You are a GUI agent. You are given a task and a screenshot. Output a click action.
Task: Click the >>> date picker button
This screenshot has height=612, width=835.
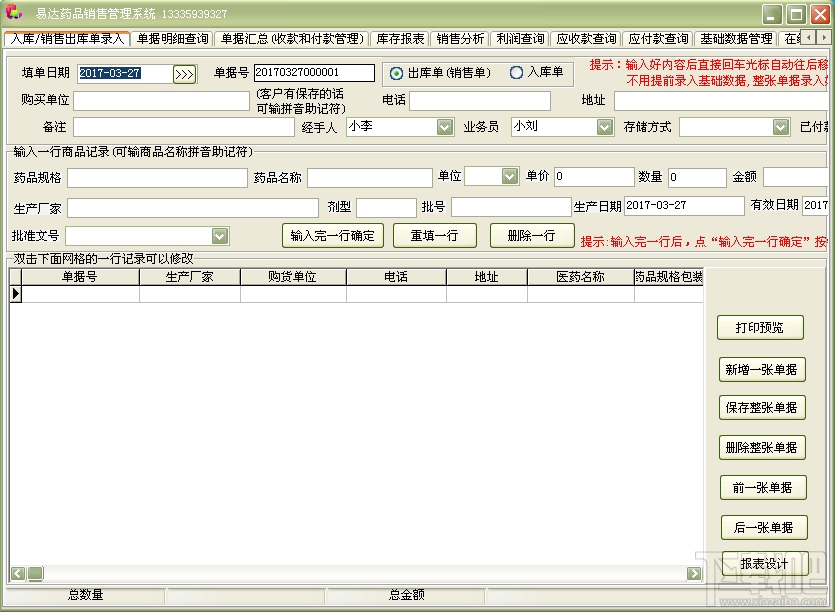(x=184, y=74)
